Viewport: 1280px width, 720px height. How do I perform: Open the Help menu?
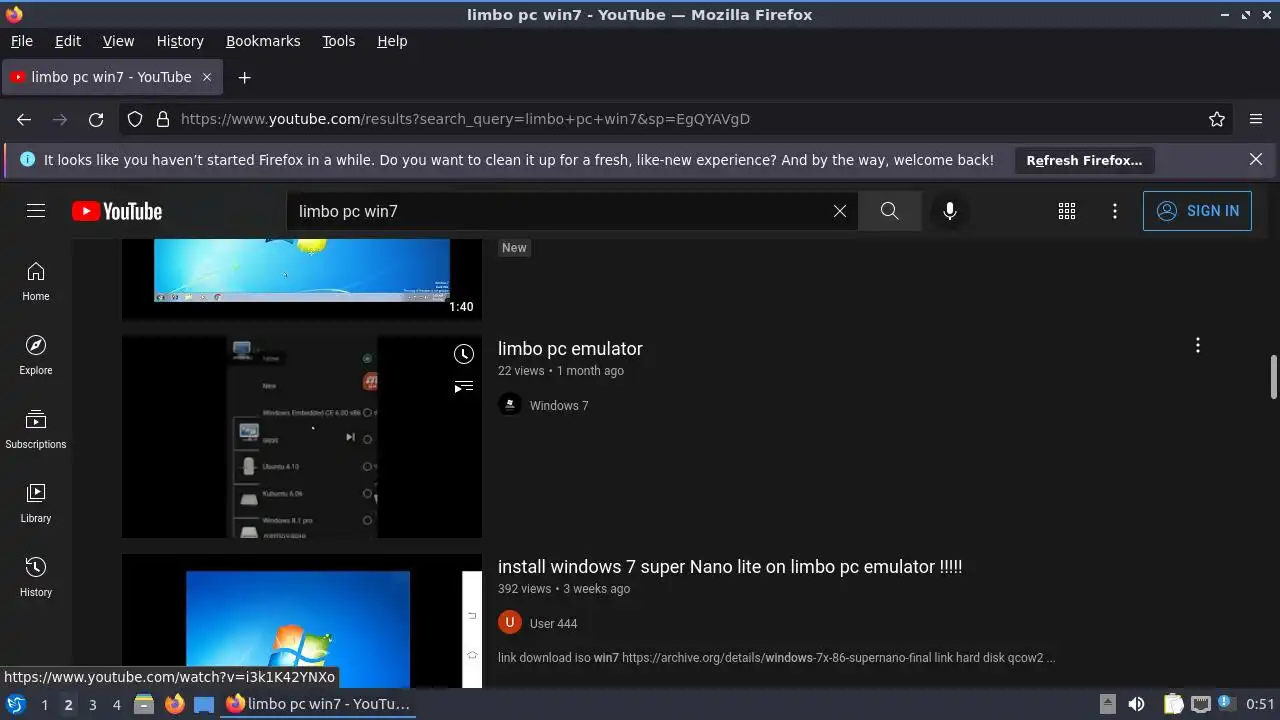pos(392,41)
